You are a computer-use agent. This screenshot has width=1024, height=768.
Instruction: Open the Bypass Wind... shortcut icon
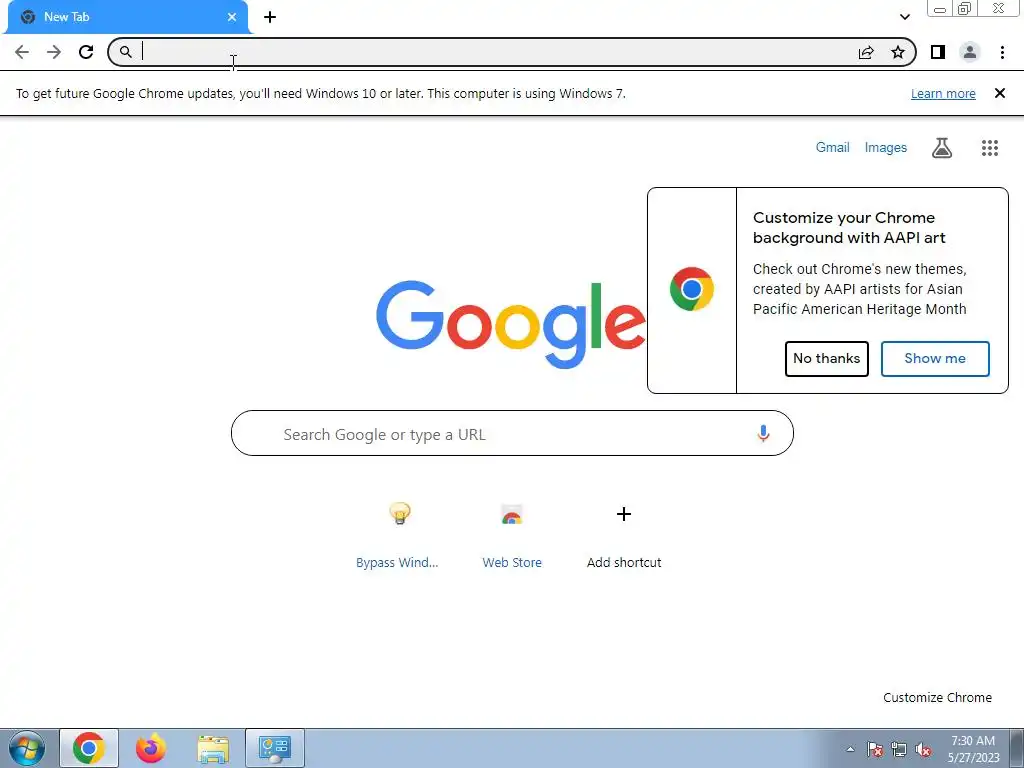click(x=400, y=514)
